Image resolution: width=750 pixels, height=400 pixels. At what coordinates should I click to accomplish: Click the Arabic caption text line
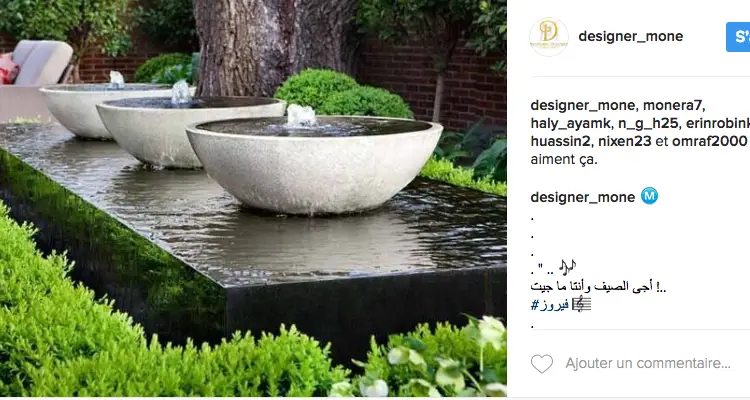pyautogui.click(x=598, y=286)
